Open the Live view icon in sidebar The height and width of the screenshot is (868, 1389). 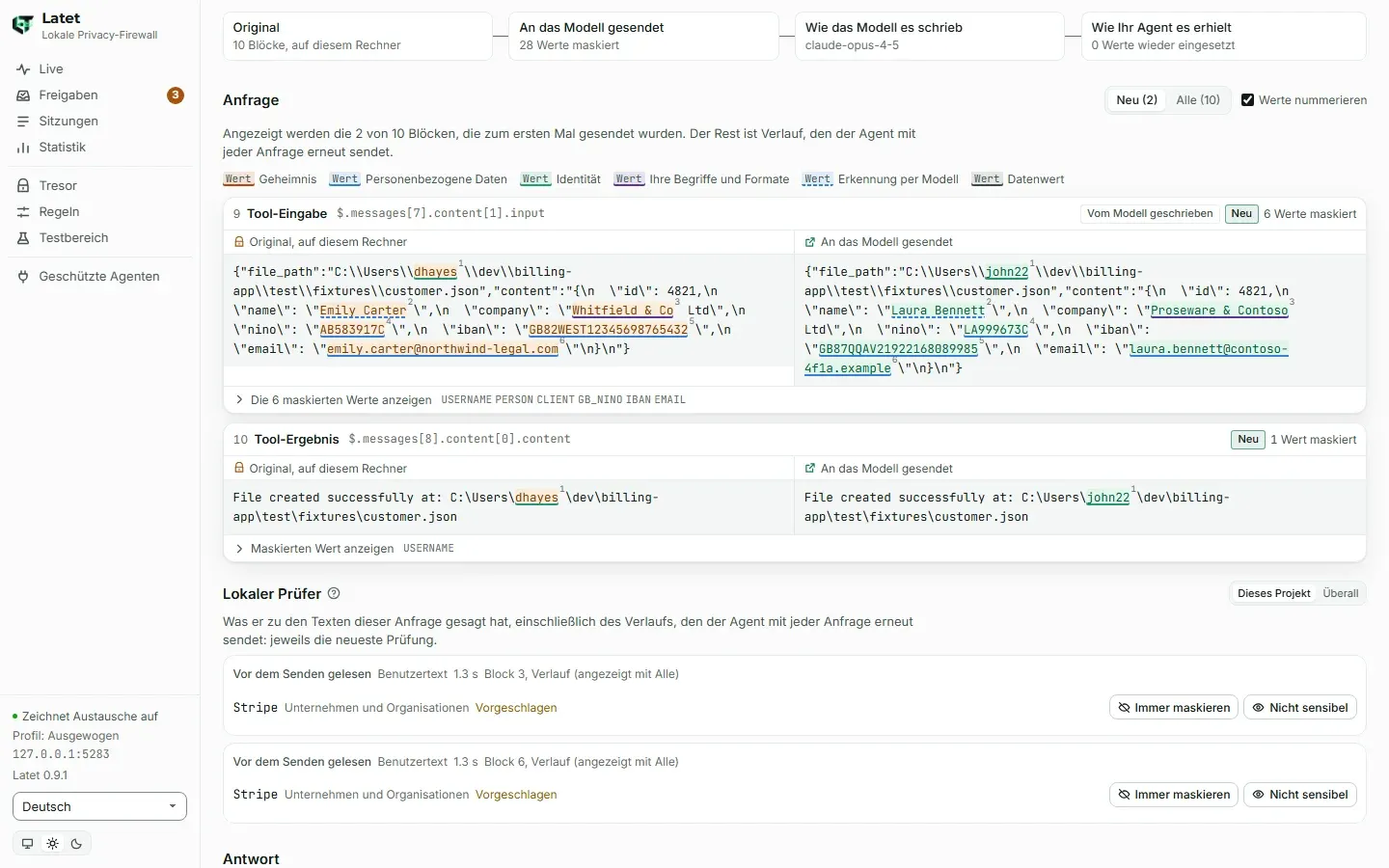coord(23,69)
